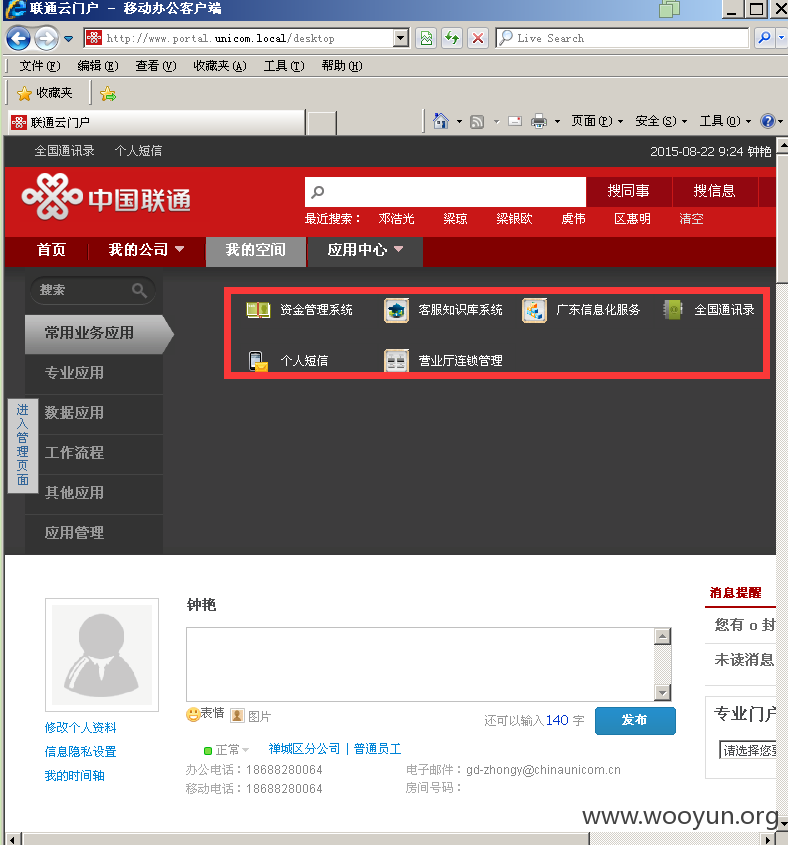Click the 进入管理页面 vertical side tab

[23, 445]
